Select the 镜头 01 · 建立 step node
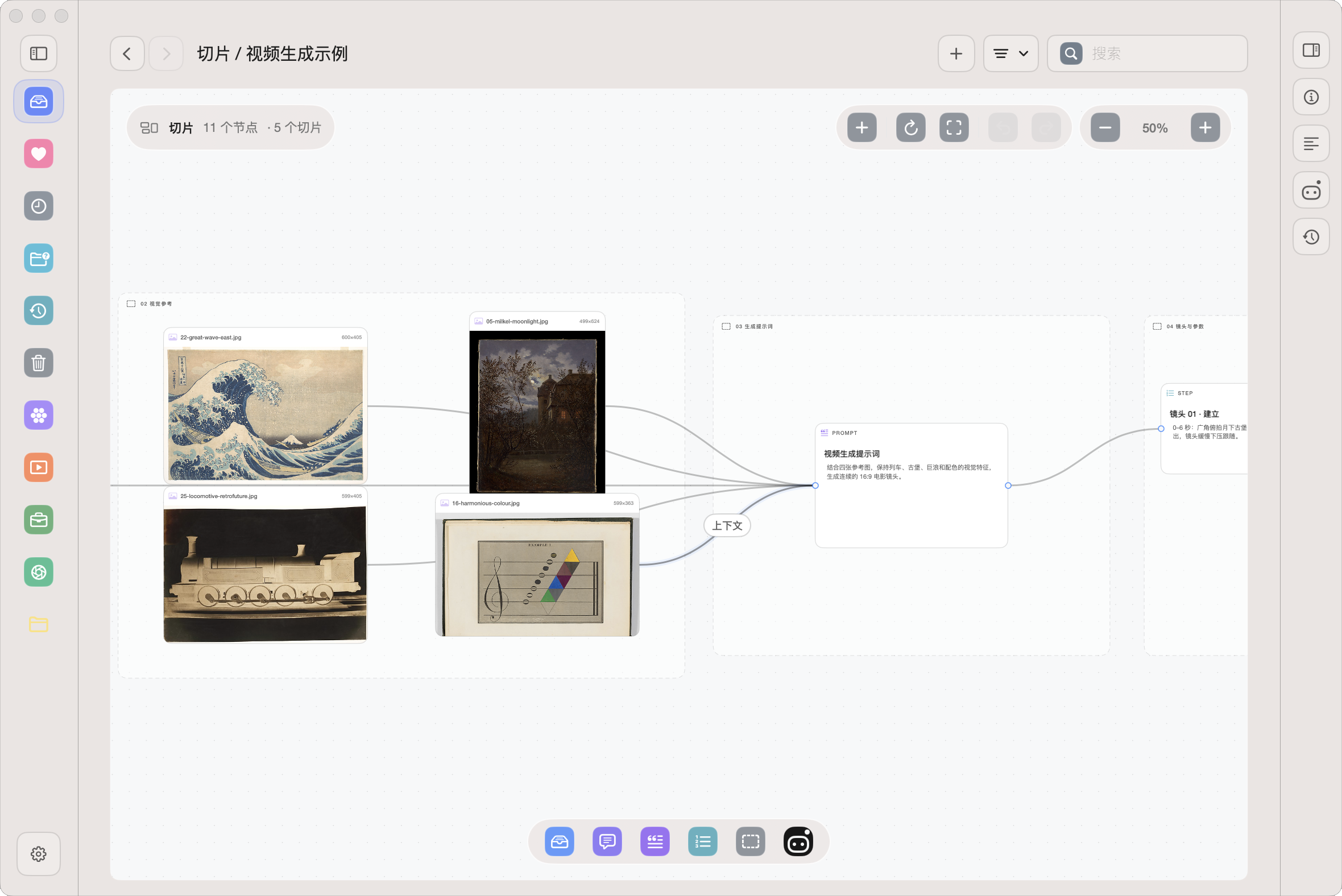 pyautogui.click(x=1204, y=429)
